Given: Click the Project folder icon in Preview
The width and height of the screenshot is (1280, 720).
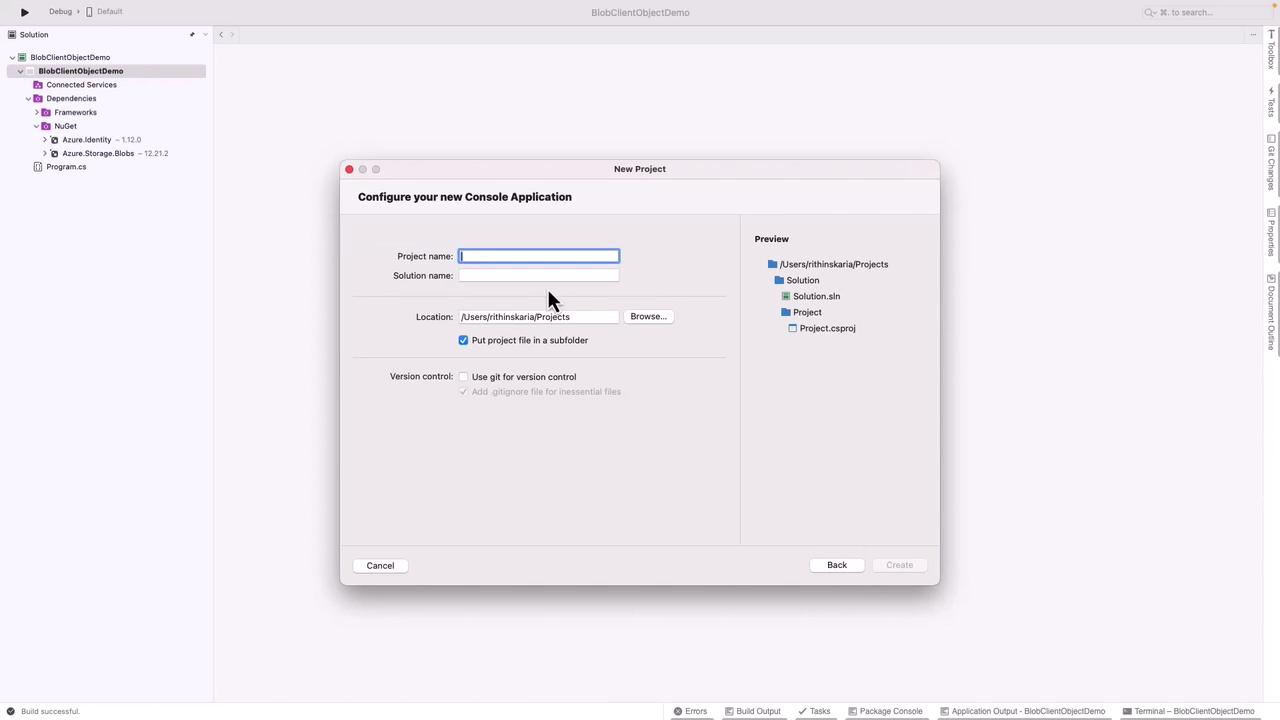Looking at the screenshot, I should (786, 312).
